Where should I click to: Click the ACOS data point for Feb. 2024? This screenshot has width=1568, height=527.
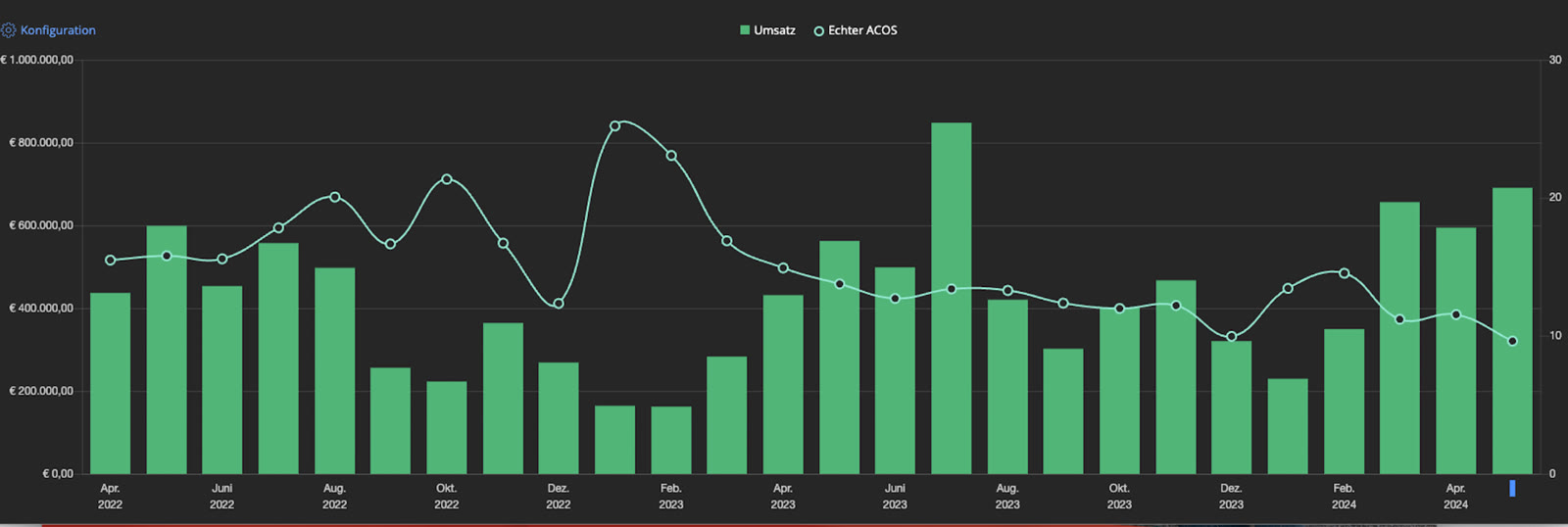[x=1344, y=273]
